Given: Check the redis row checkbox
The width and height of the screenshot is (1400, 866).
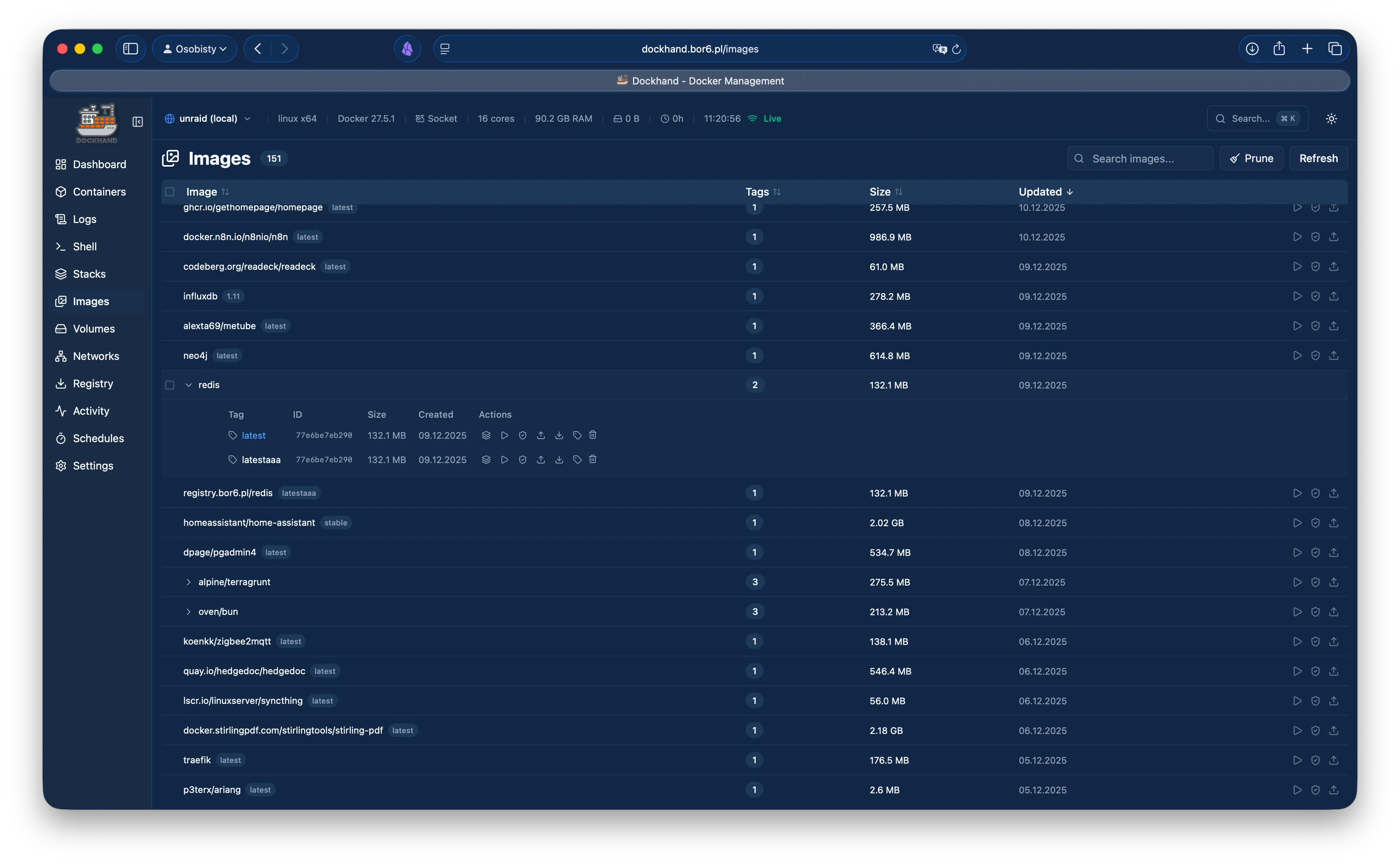Looking at the screenshot, I should tap(170, 385).
